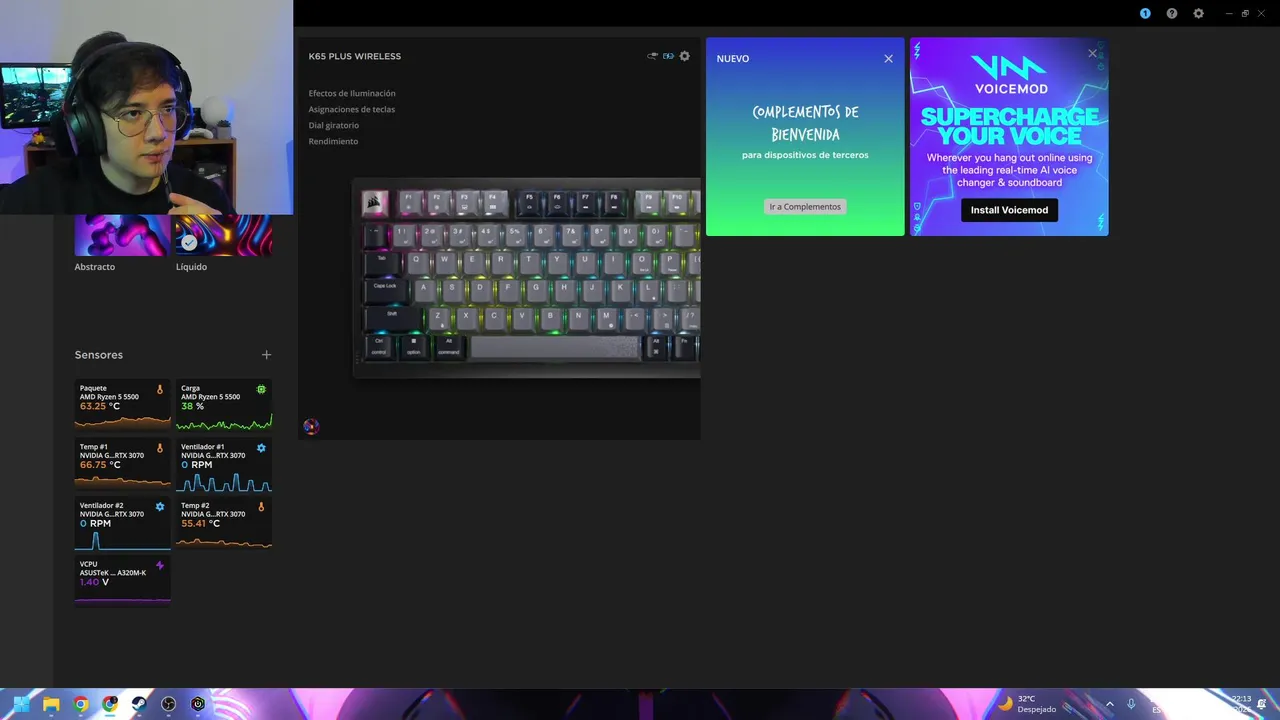Open Paquete AMD Ryzen 5 5500 sensor card

pyautogui.click(x=122, y=404)
